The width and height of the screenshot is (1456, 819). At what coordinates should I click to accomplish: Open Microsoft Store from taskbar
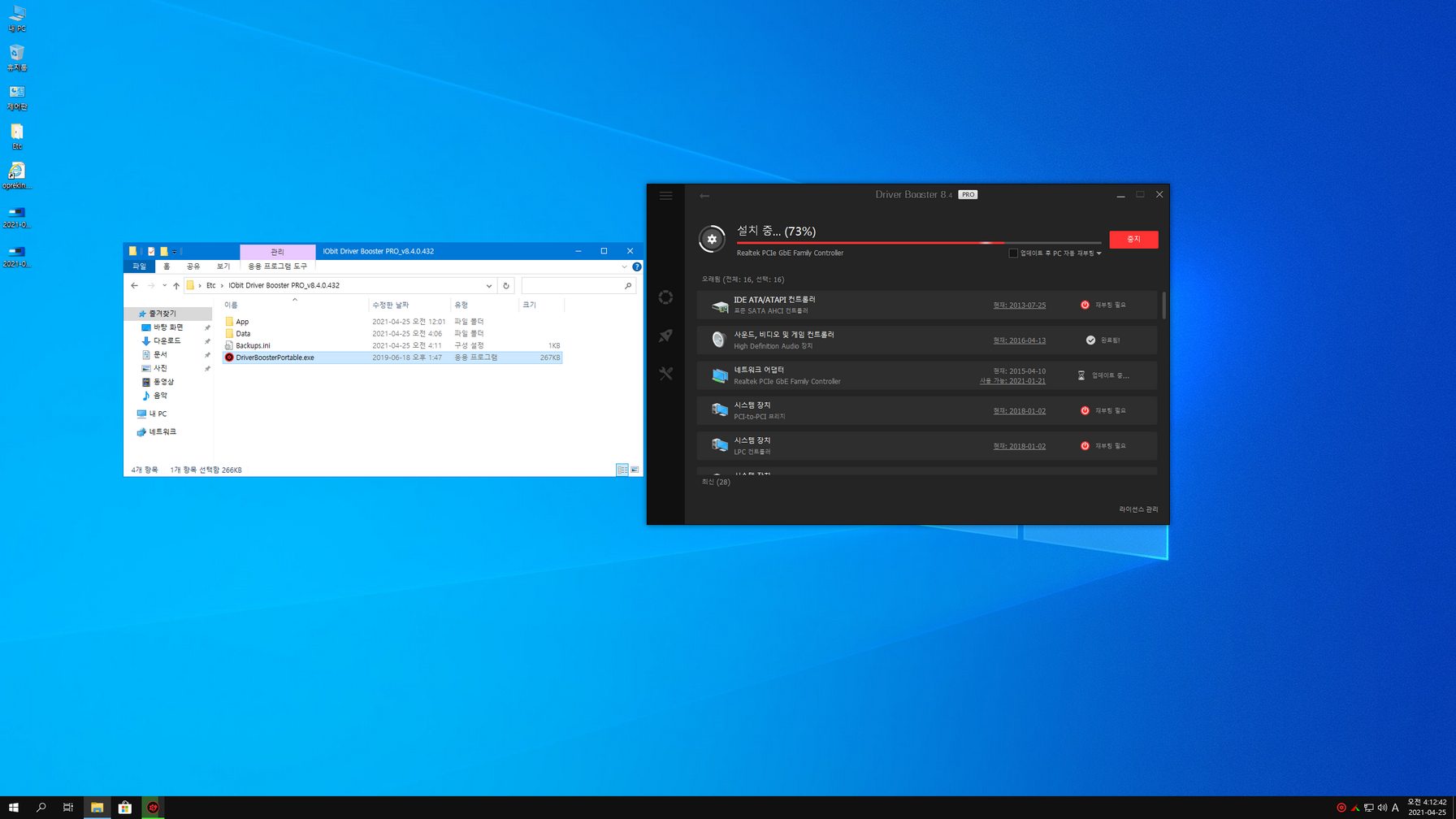point(124,808)
